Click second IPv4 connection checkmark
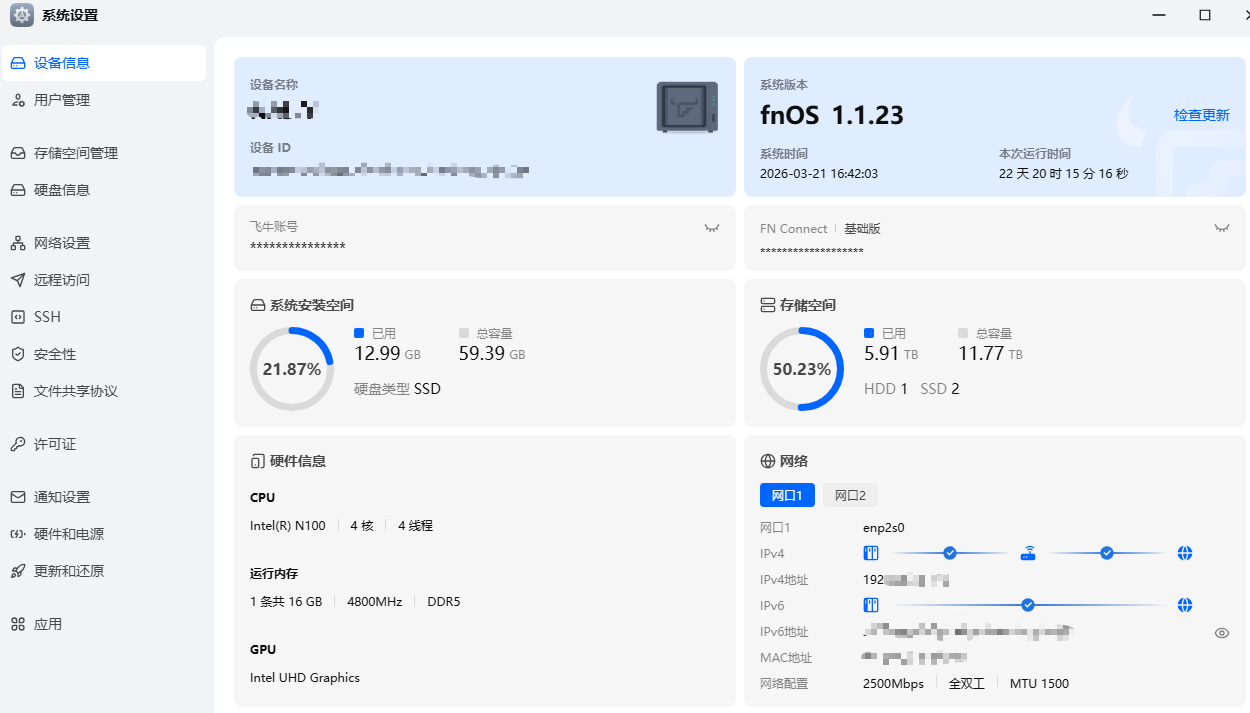Image resolution: width=1250 pixels, height=713 pixels. pos(1107,553)
